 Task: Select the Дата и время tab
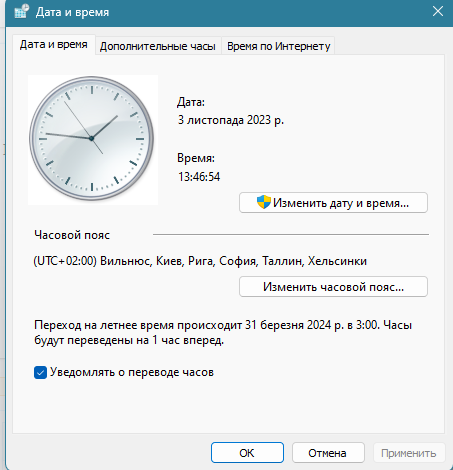point(54,44)
